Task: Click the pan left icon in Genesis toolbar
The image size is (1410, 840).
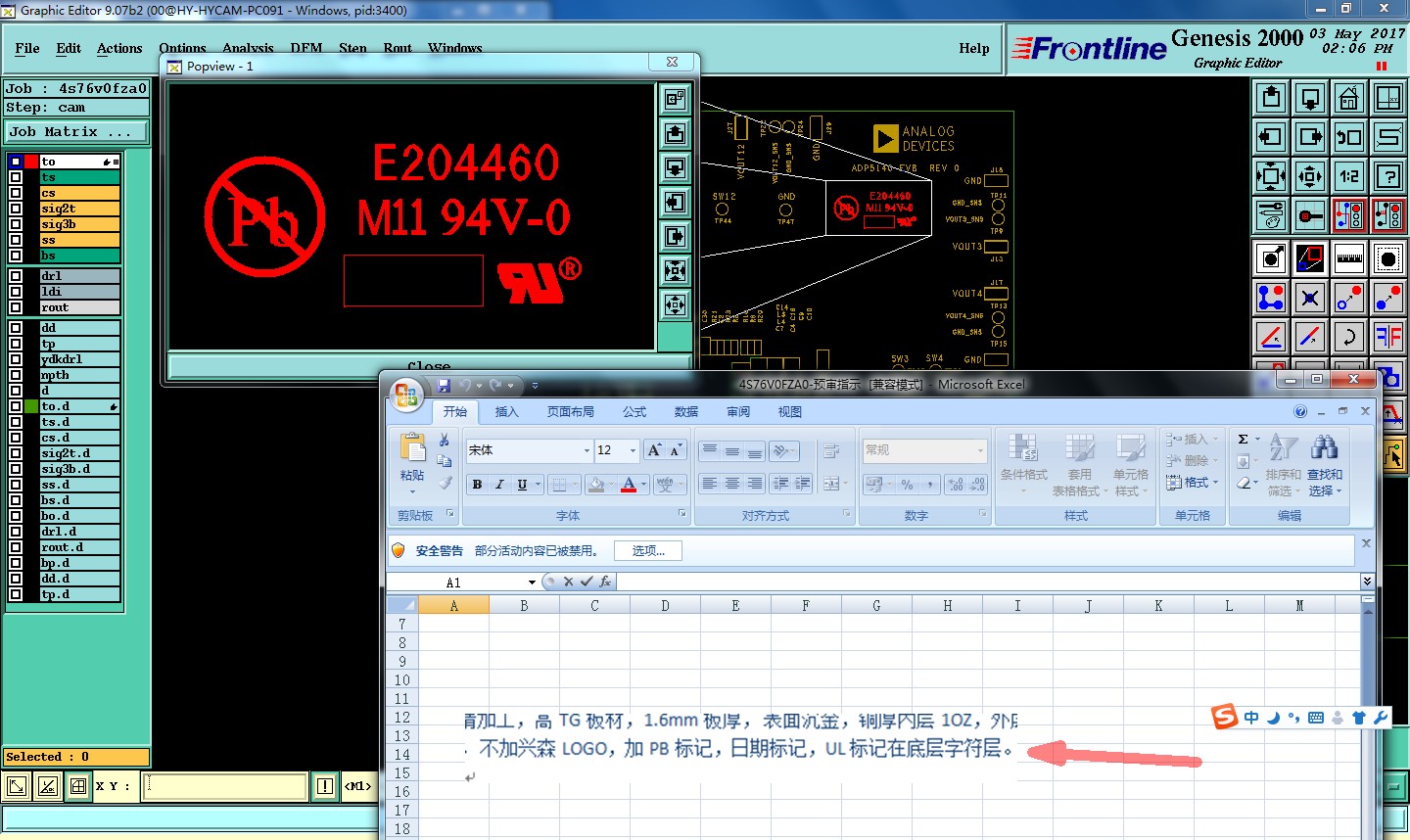Action: click(1271, 137)
